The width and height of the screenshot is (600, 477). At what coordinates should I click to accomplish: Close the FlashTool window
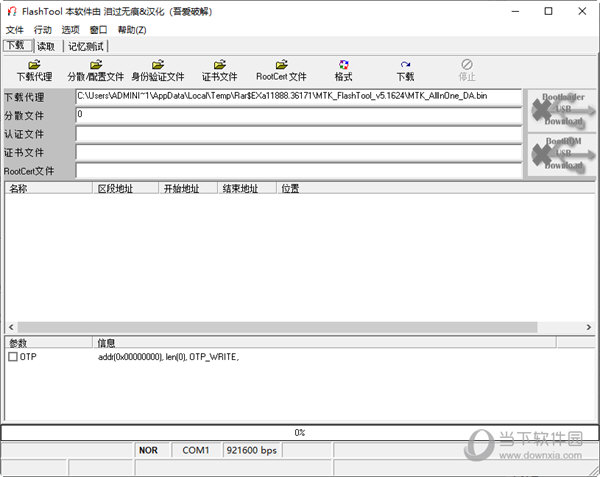point(582,11)
